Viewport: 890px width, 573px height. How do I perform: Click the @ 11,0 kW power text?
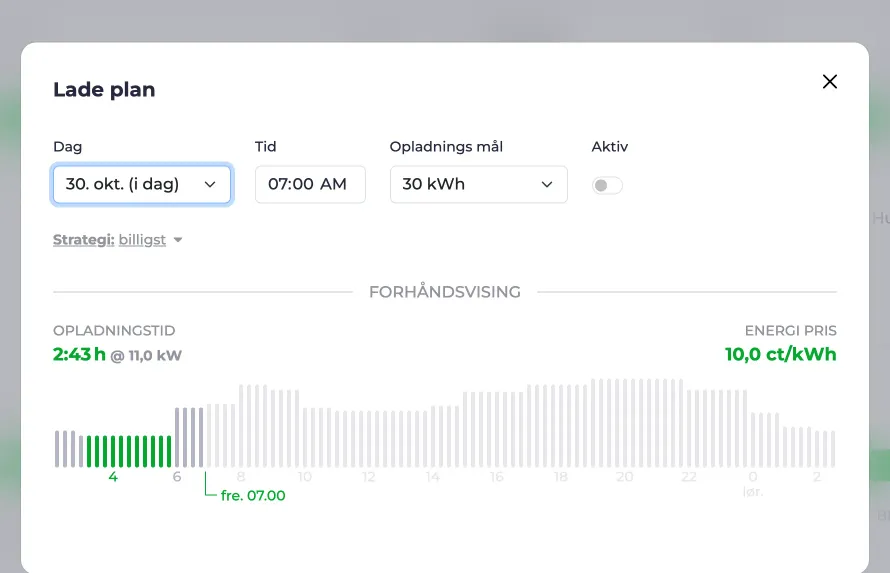(146, 356)
